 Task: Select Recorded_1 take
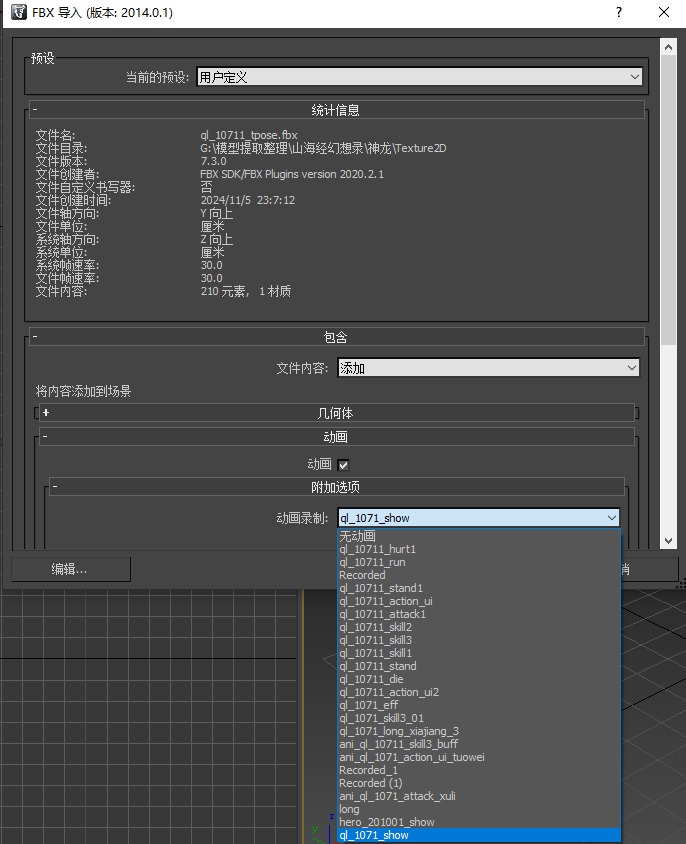[x=479, y=770]
